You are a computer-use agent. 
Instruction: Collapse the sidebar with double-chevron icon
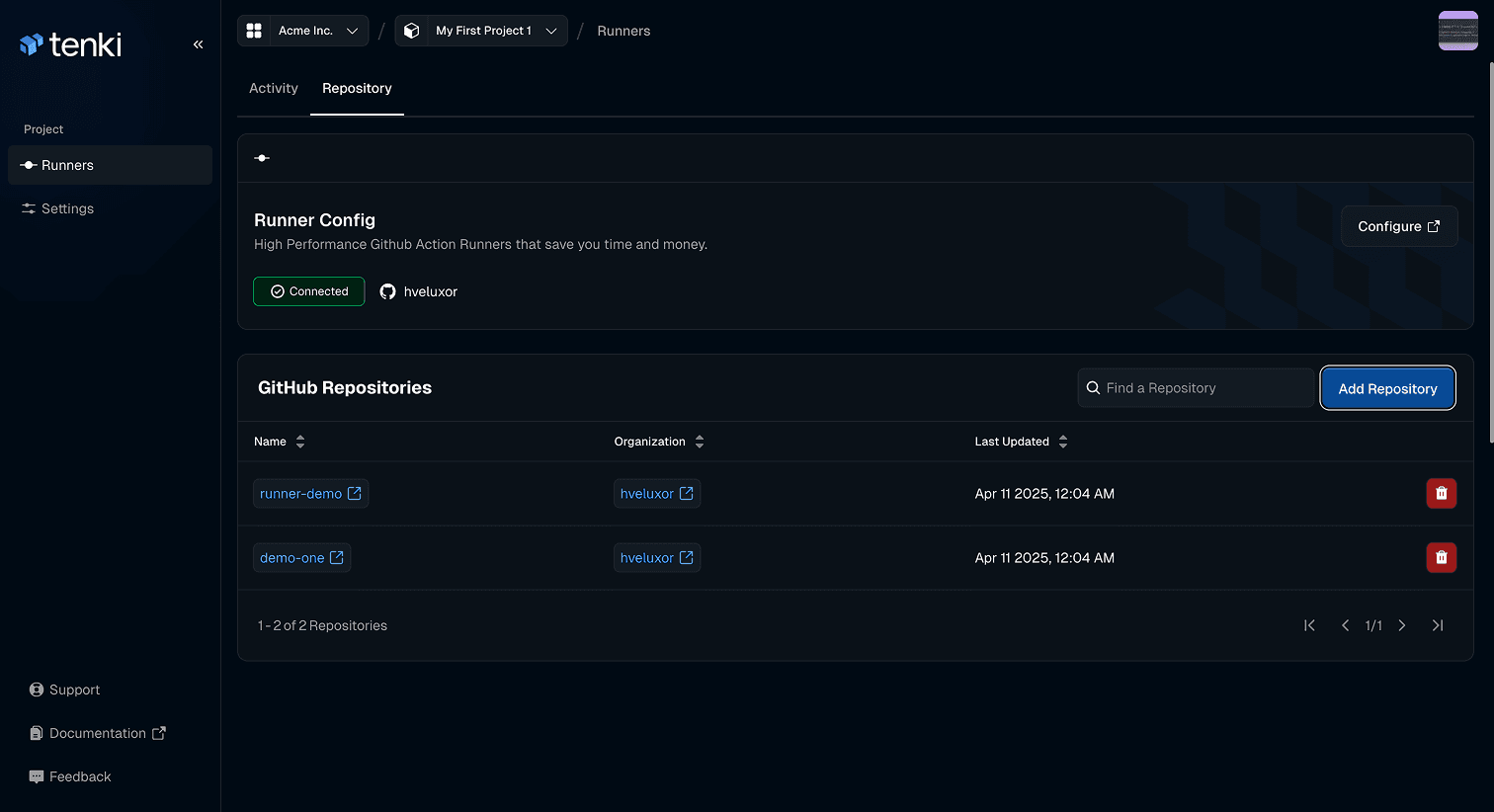(x=199, y=44)
